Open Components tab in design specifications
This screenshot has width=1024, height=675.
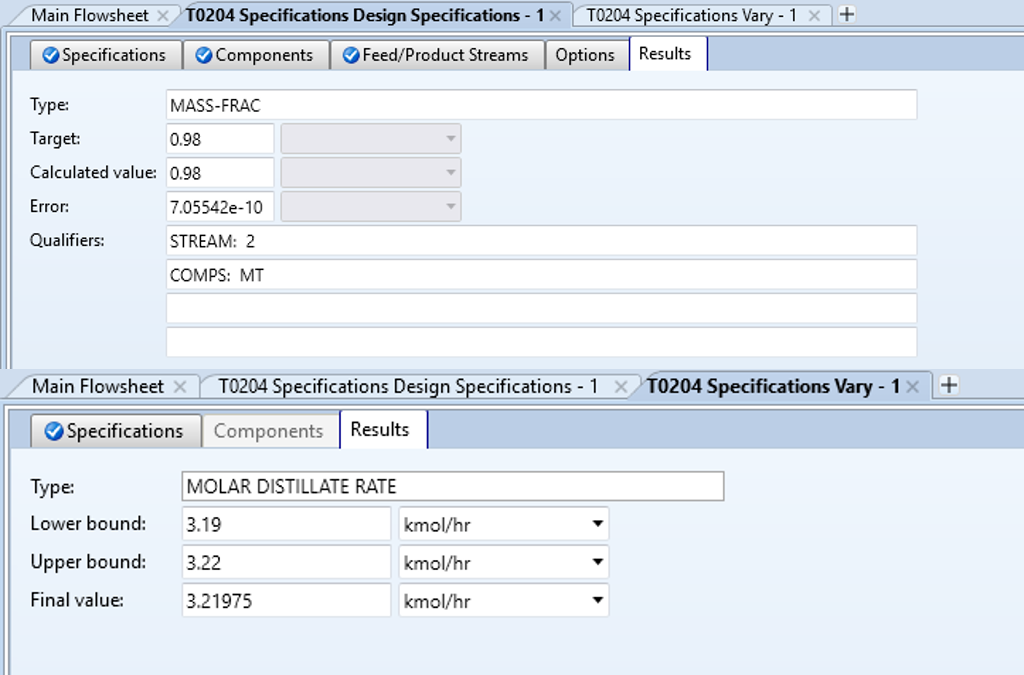click(255, 55)
